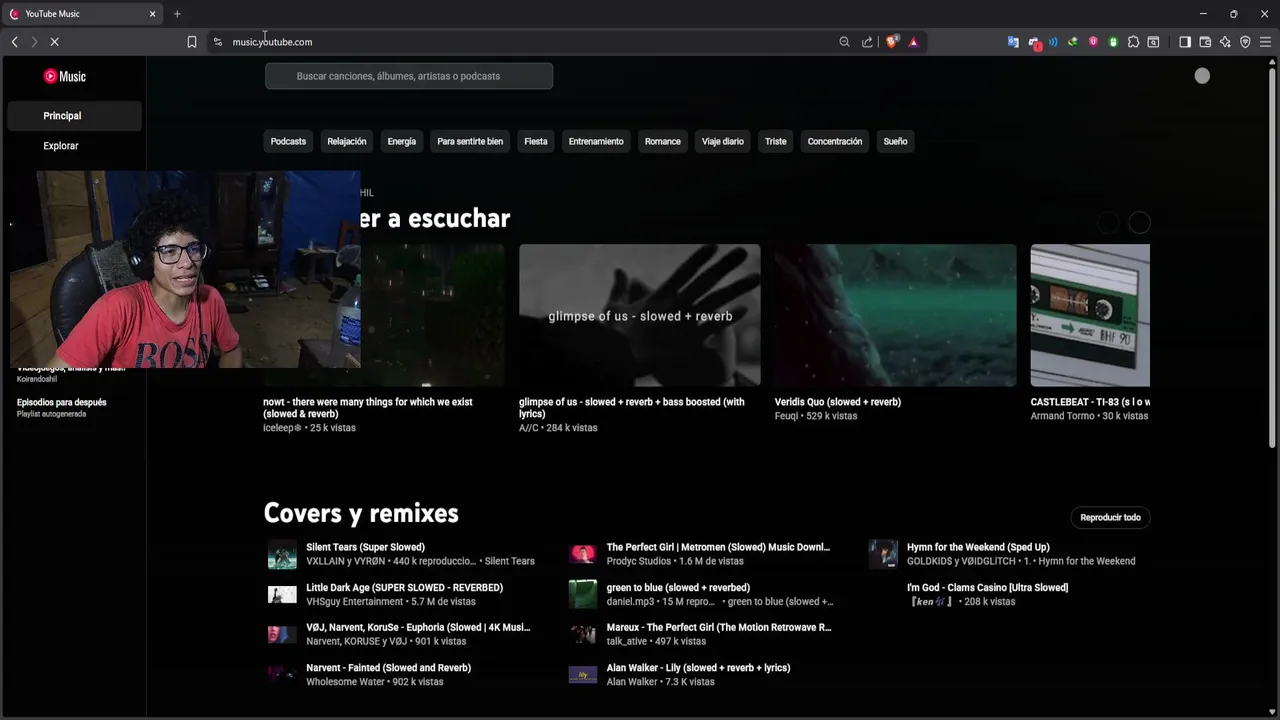The width and height of the screenshot is (1280, 720).
Task: Focus the Buscar canciones search field
Action: (409, 76)
